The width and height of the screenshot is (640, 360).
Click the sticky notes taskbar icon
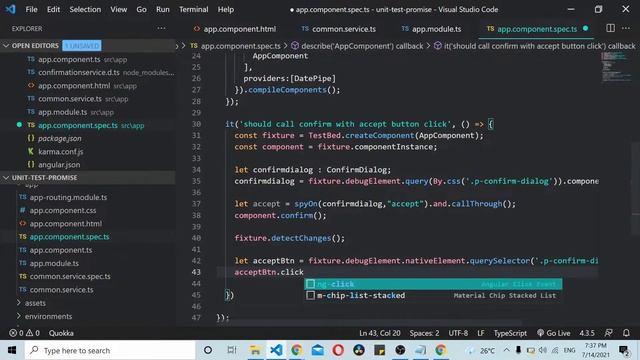[x=379, y=350]
